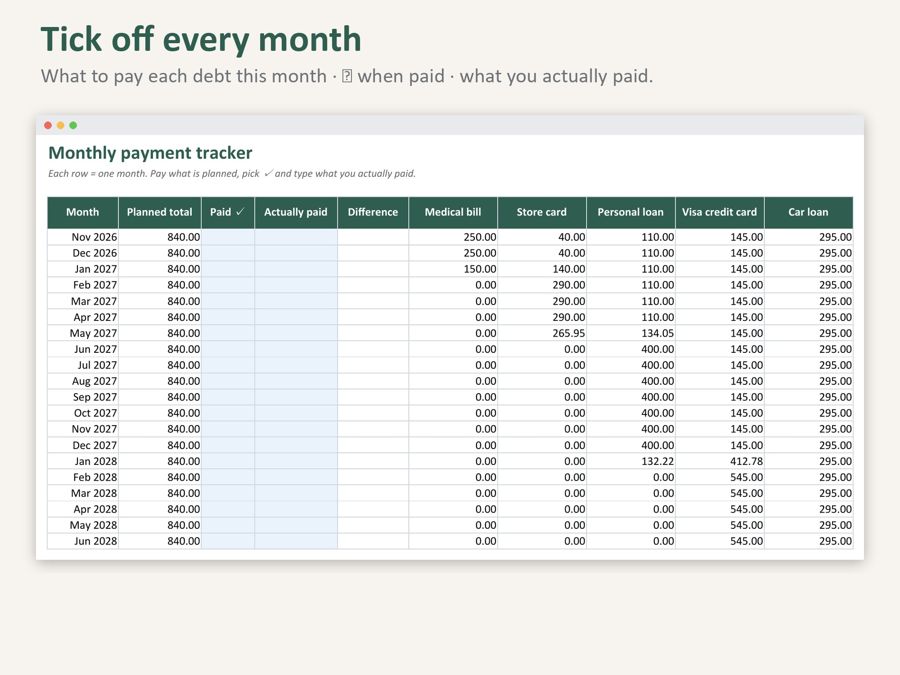Open the Paid dropdown cell for Nov 2026
Image resolution: width=900 pixels, height=675 pixels.
(228, 237)
